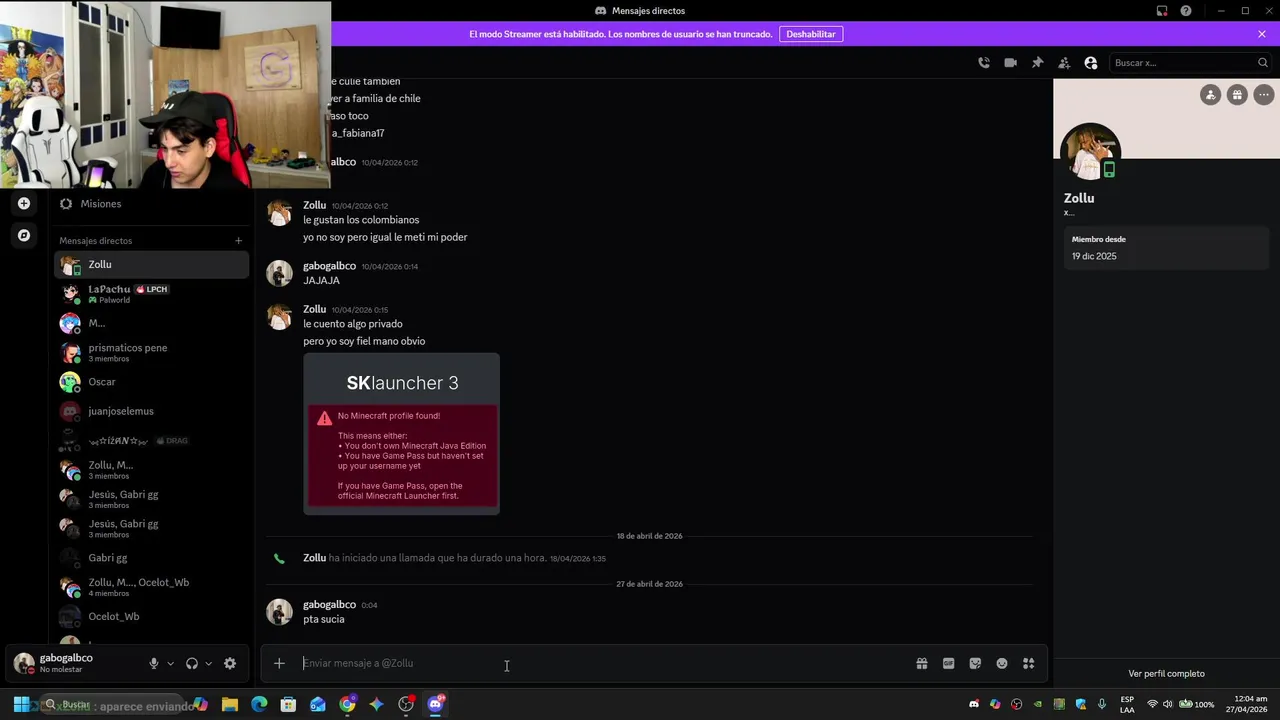Open volume control in system tray
Screen dimensions: 1280x720
(x=1167, y=704)
